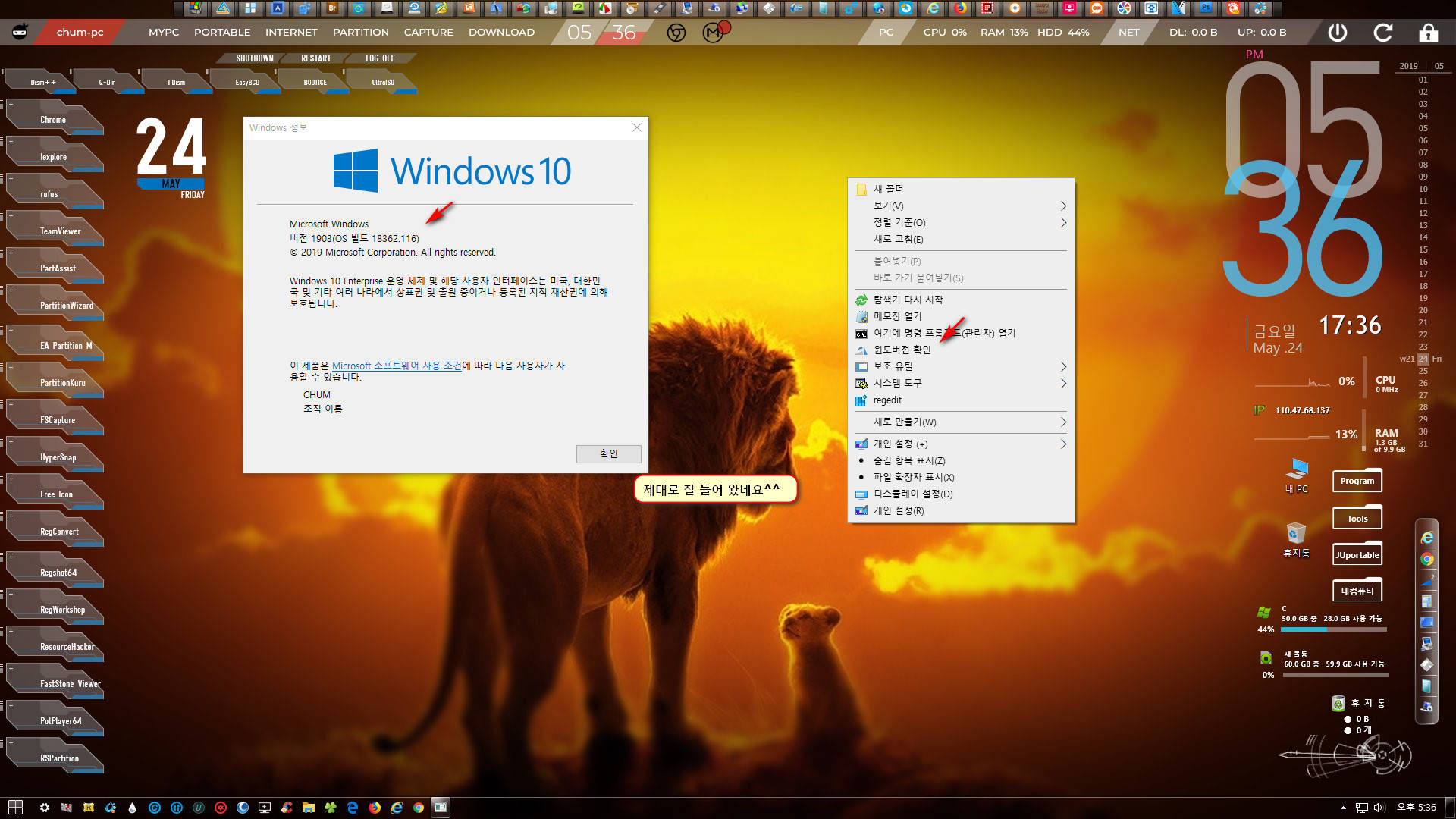Open the Settings gear in the taskbar
This screenshot has height=819, width=1456.
point(45,808)
